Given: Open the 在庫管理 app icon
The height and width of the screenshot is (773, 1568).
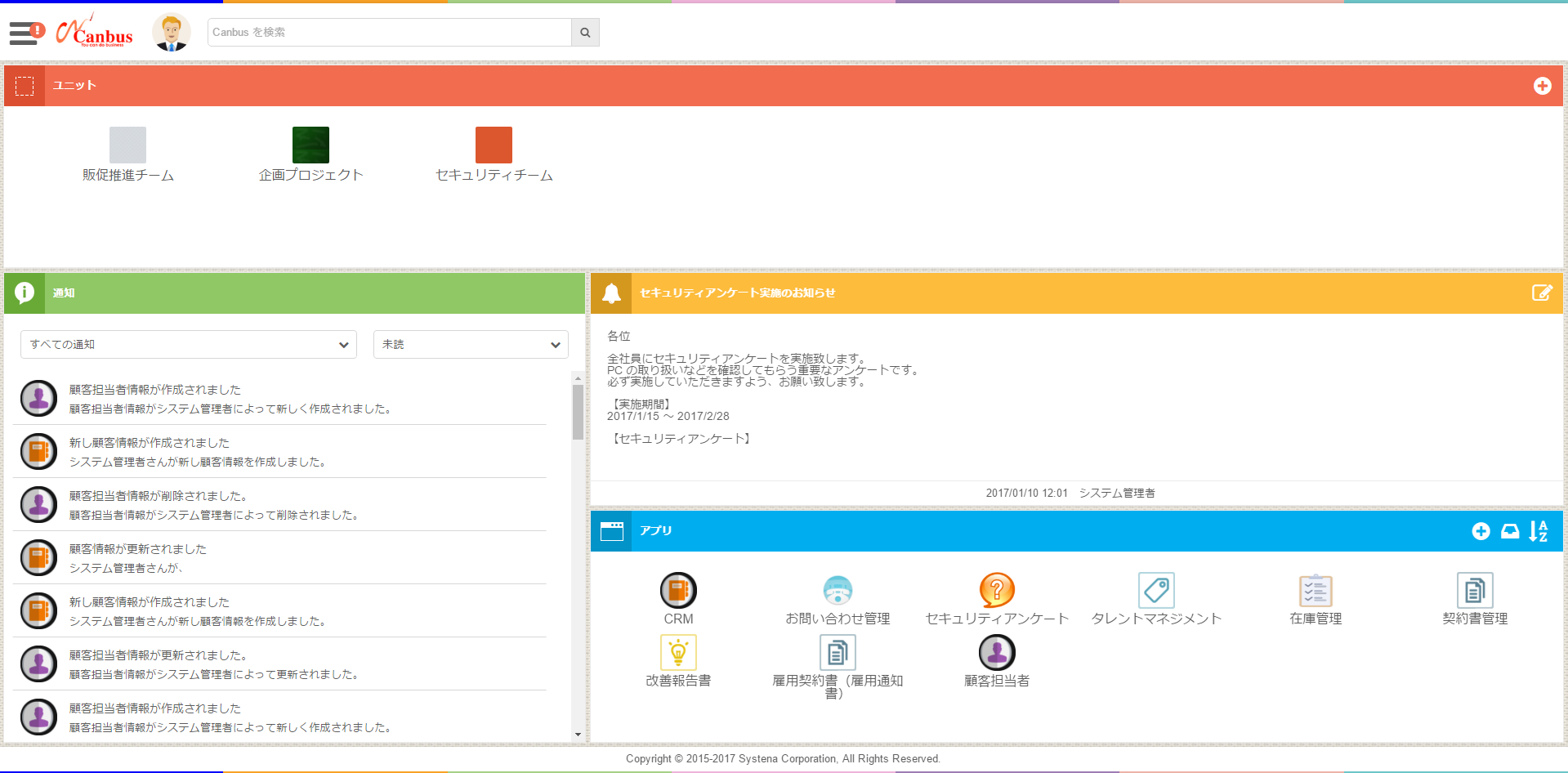Looking at the screenshot, I should pos(1314,590).
